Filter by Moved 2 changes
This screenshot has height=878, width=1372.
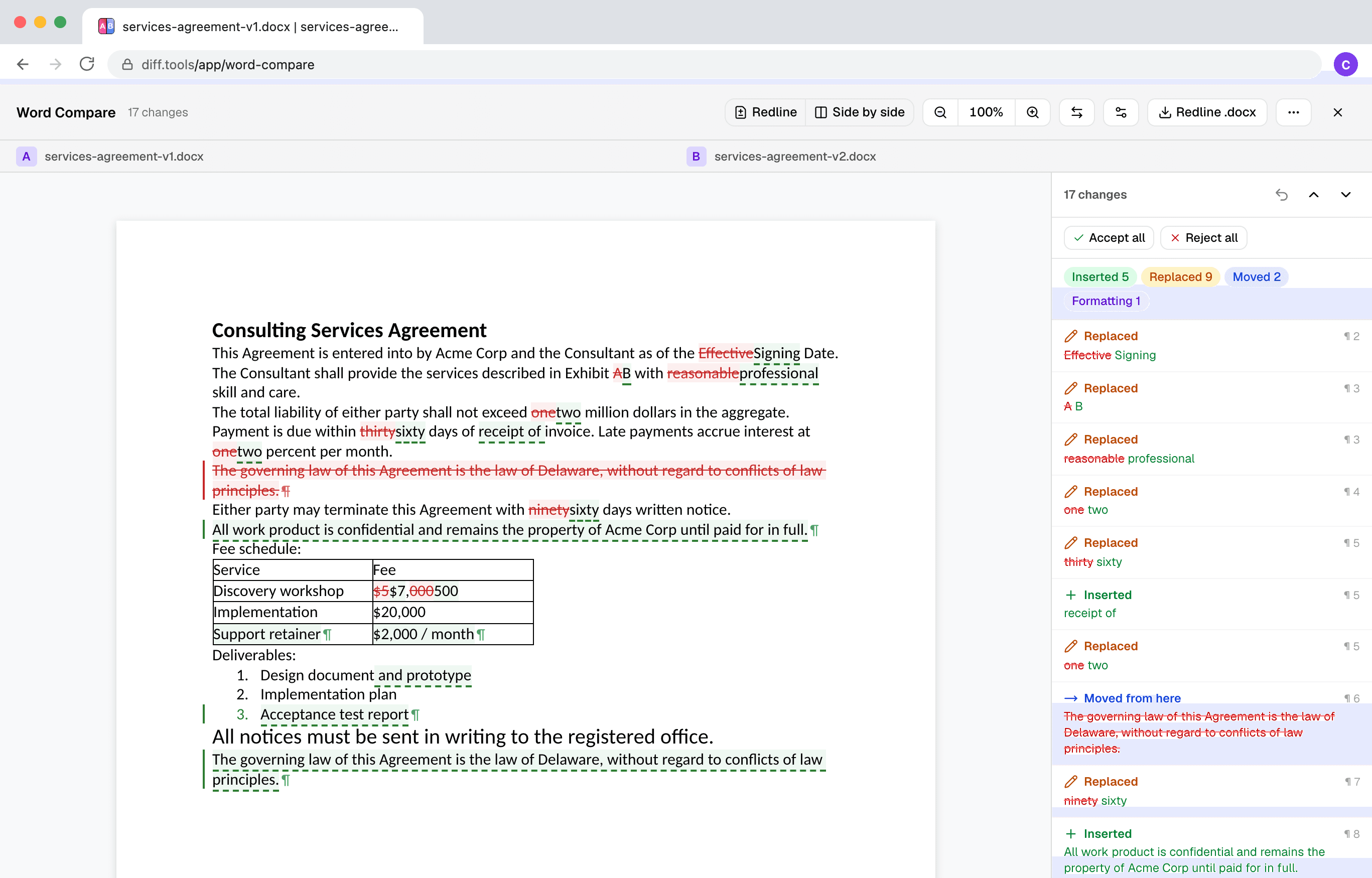click(1256, 276)
